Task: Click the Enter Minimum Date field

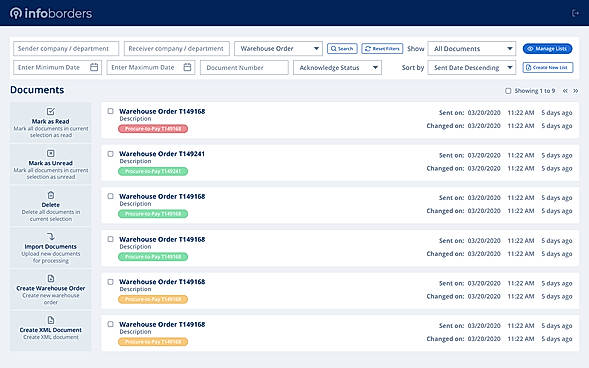Action: tap(57, 68)
